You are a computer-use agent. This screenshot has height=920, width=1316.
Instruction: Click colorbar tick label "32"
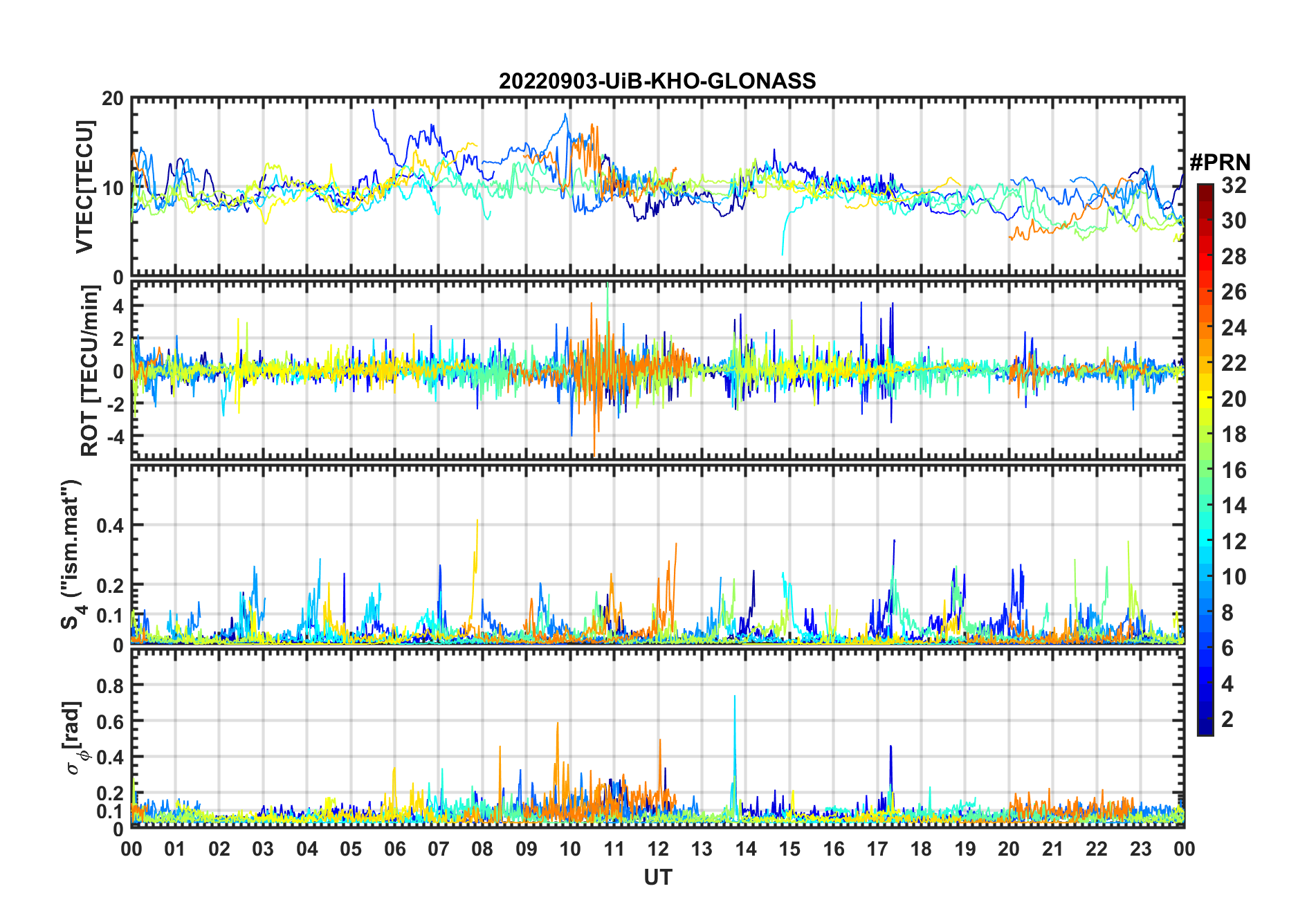[1234, 185]
